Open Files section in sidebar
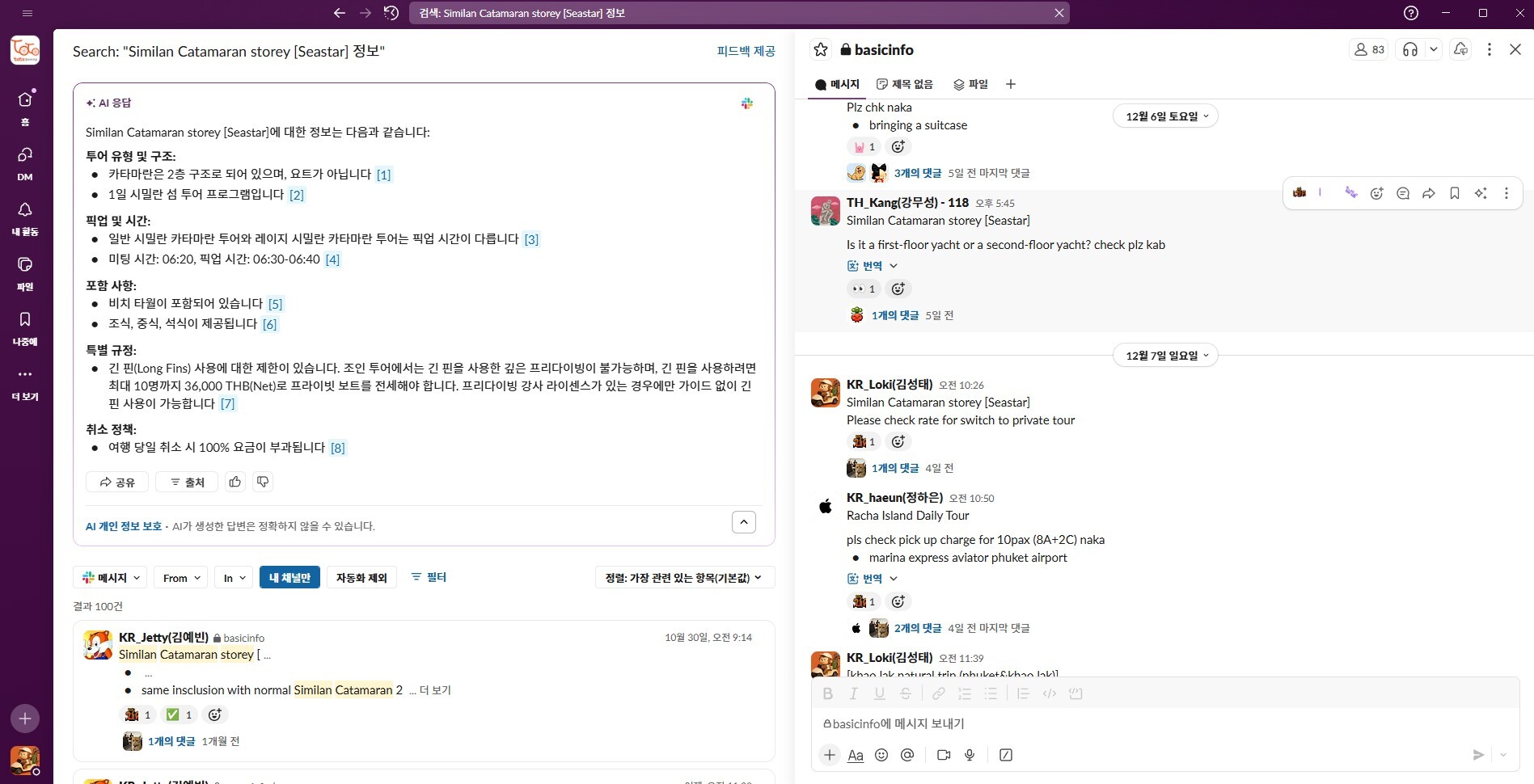The width and height of the screenshot is (1534, 784). pyautogui.click(x=25, y=272)
